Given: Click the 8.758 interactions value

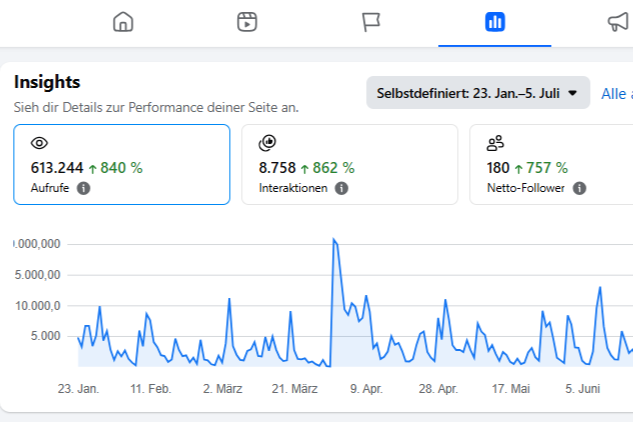Looking at the screenshot, I should (277, 168).
